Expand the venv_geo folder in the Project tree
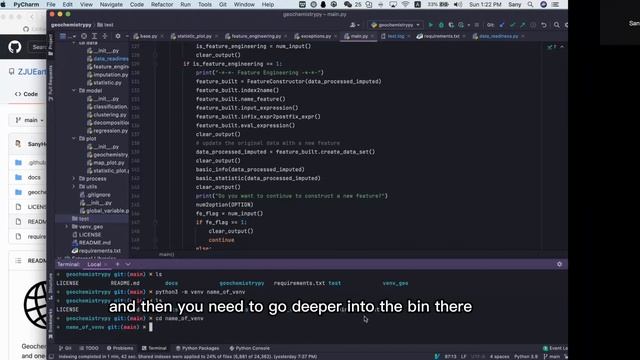Image resolution: width=640 pixels, height=360 pixels. tap(67, 227)
